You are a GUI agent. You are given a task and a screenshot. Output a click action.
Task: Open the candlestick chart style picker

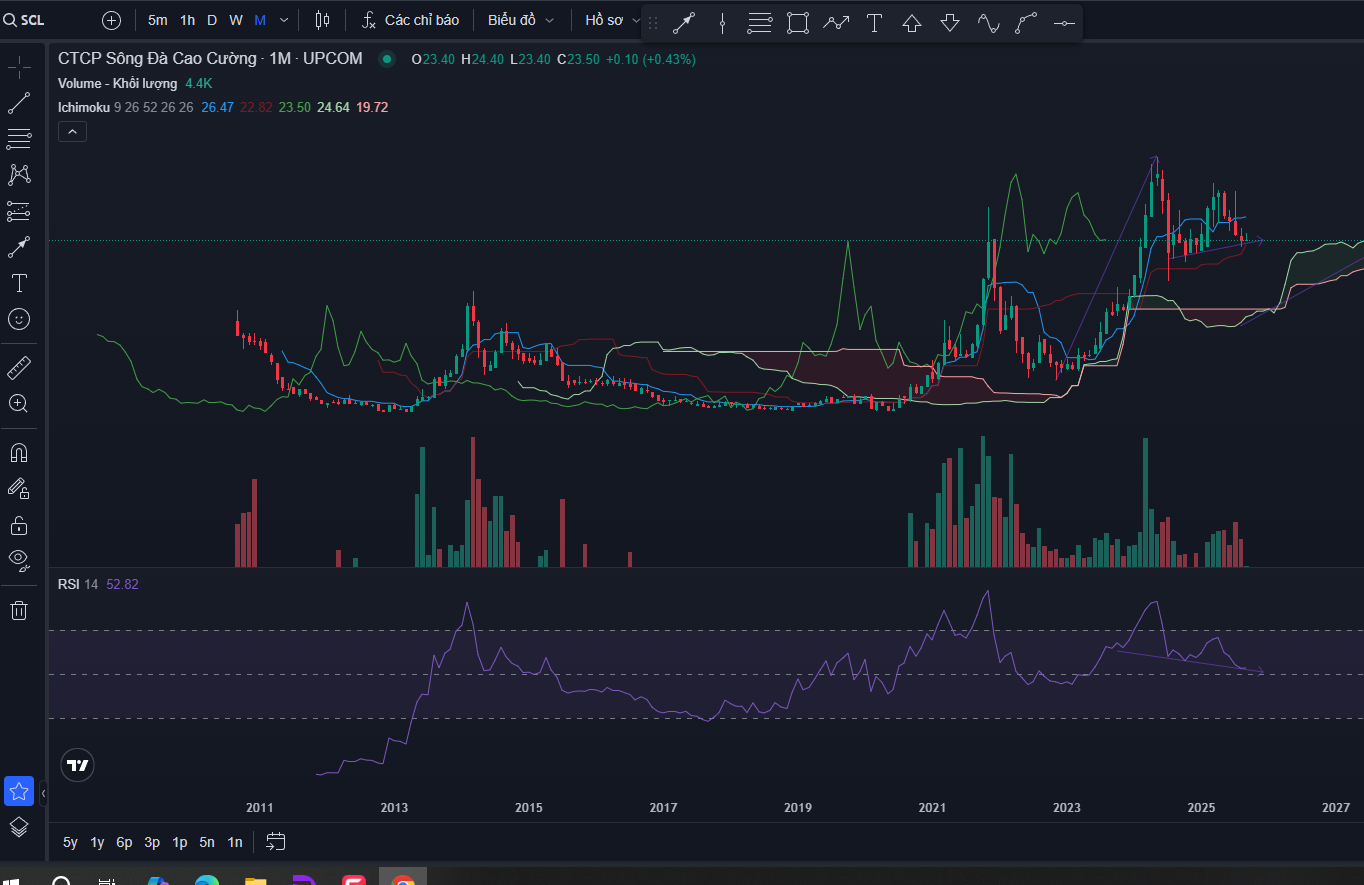(322, 20)
